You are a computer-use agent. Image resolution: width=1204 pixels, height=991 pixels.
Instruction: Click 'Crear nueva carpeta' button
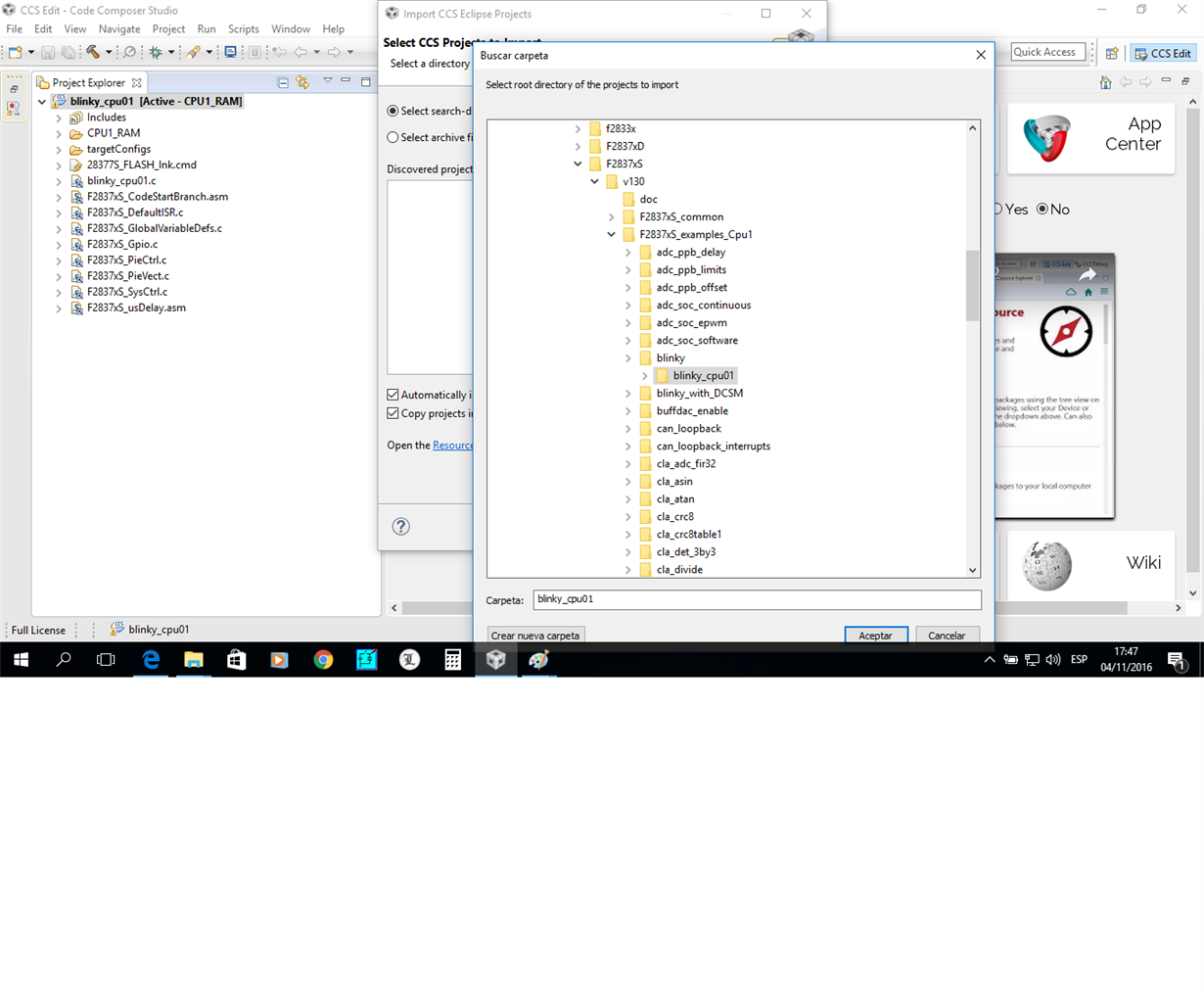pyautogui.click(x=535, y=636)
